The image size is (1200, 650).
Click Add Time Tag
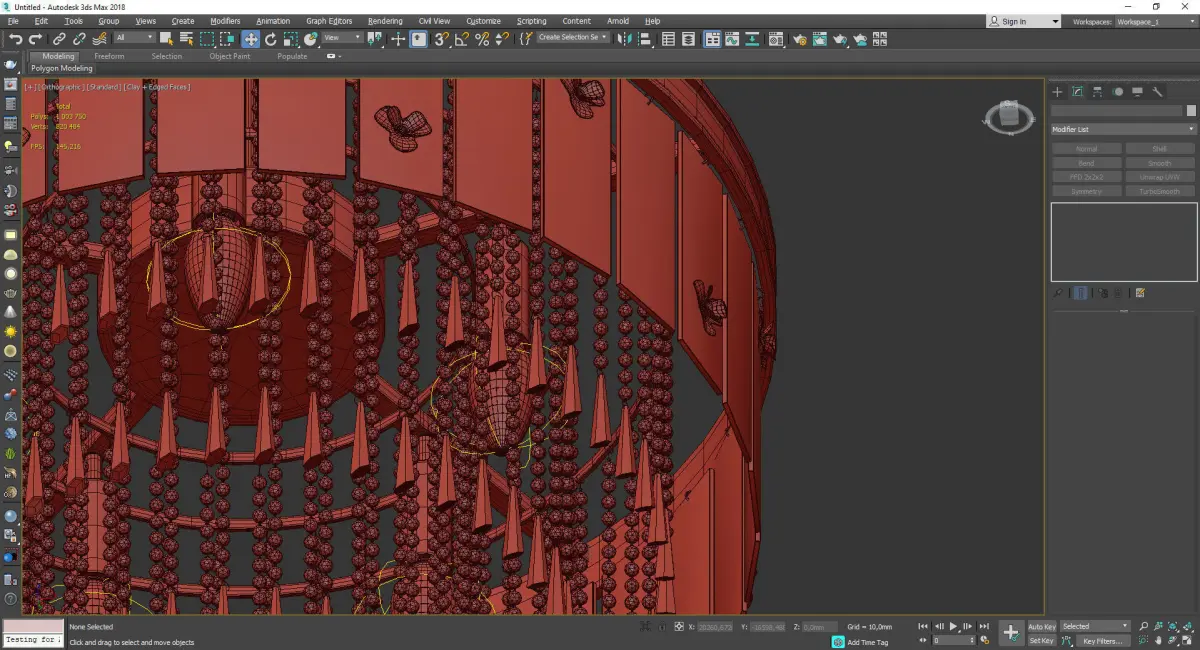(x=868, y=642)
